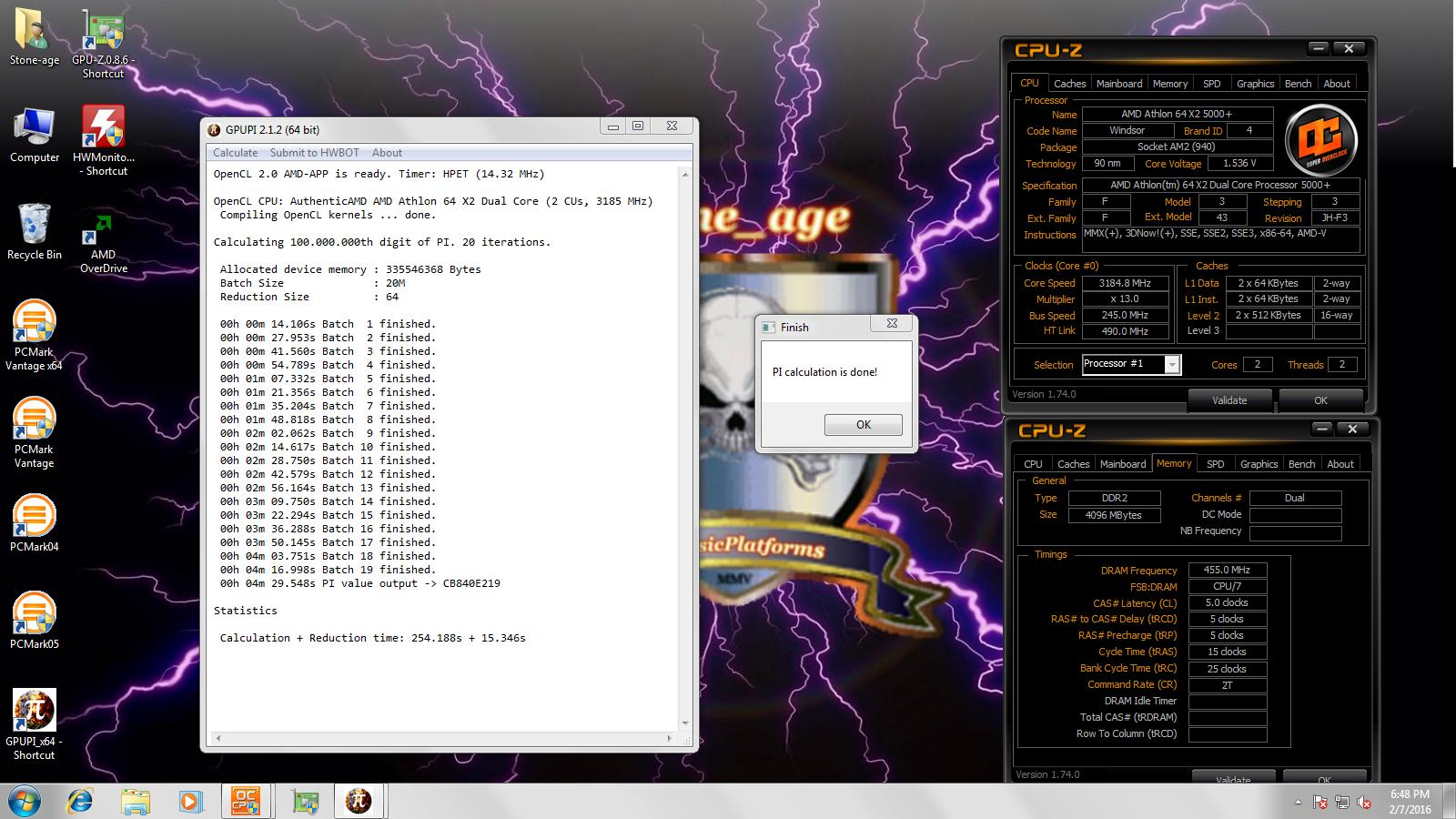Open Windows Media Player taskbar icon
This screenshot has height=819, width=1456.
click(x=189, y=801)
